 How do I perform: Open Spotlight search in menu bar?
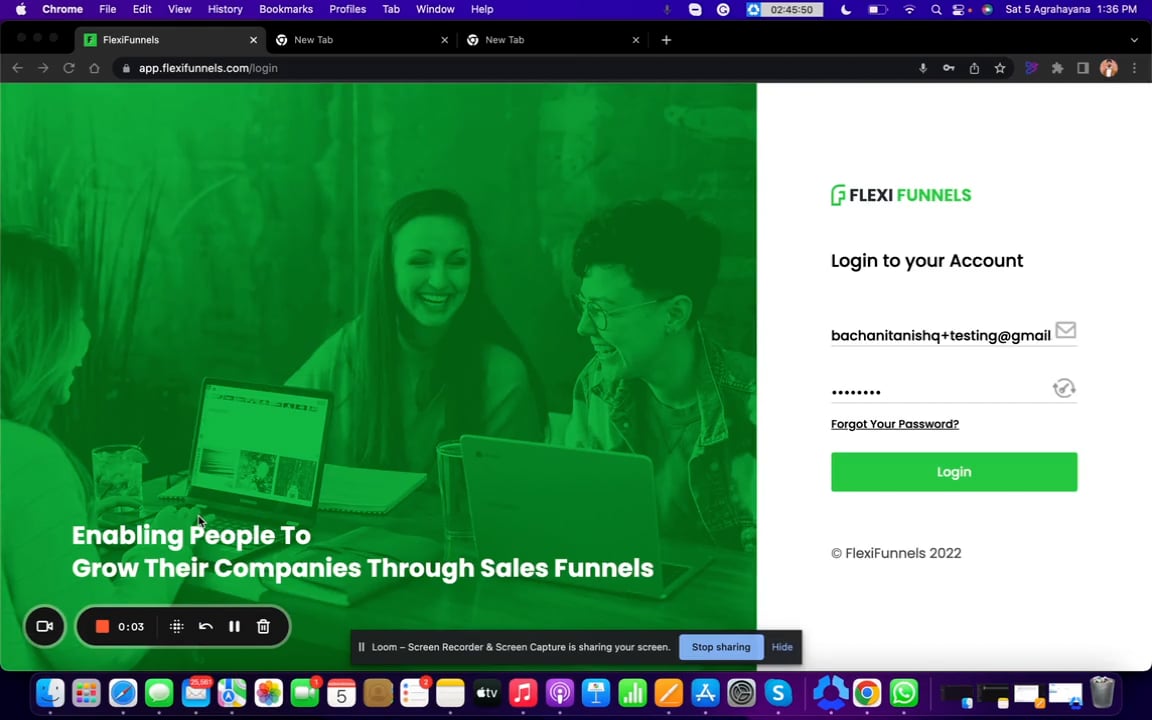[x=935, y=10]
